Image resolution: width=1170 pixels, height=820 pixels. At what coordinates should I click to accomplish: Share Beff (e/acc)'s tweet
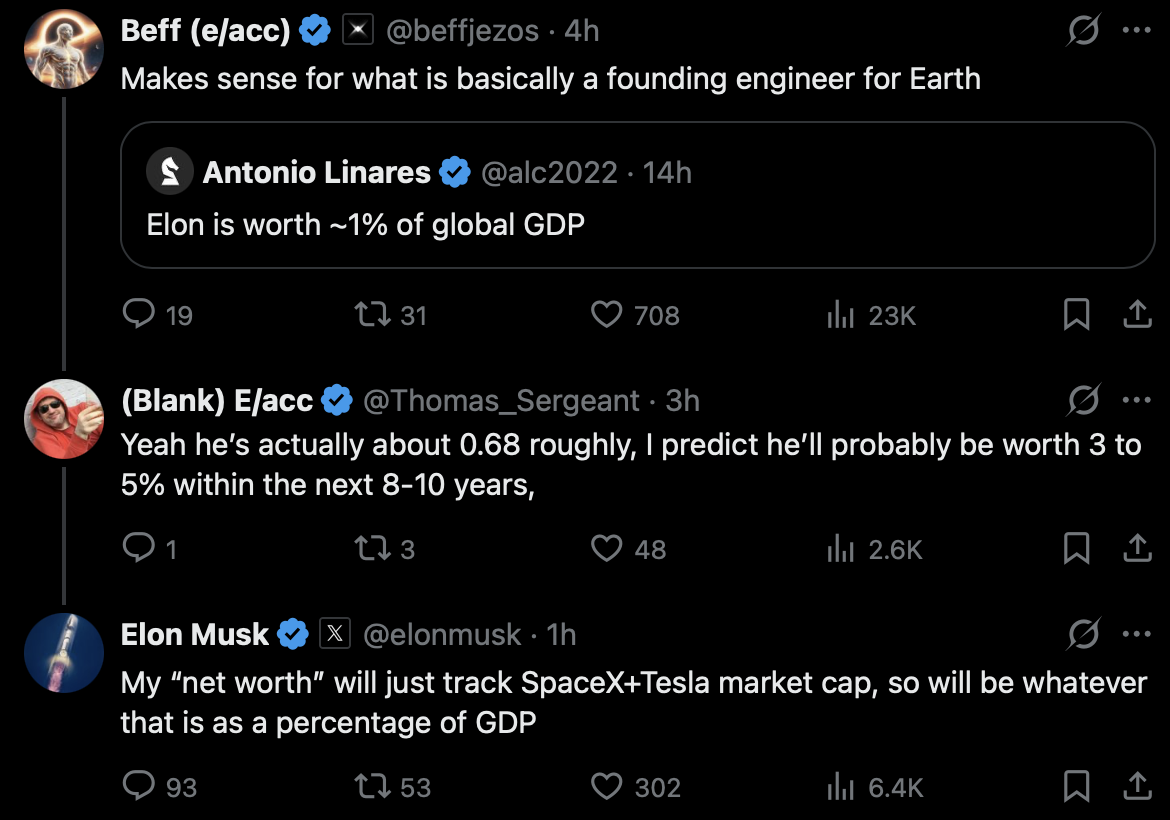[x=1136, y=316]
